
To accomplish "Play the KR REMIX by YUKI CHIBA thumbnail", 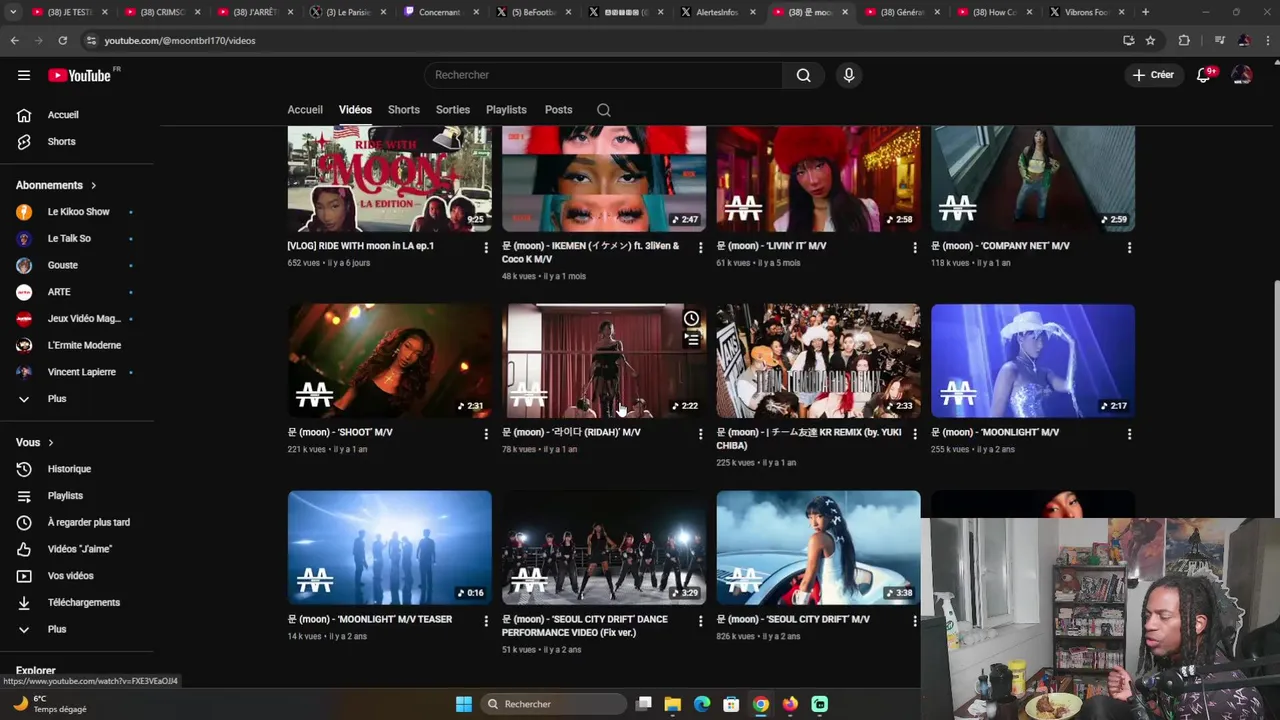I will coord(818,361).
